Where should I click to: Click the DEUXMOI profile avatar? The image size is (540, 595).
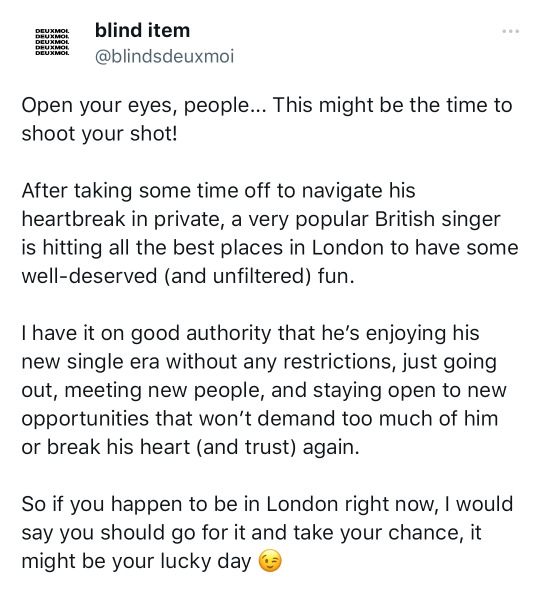pyautogui.click(x=52, y=42)
